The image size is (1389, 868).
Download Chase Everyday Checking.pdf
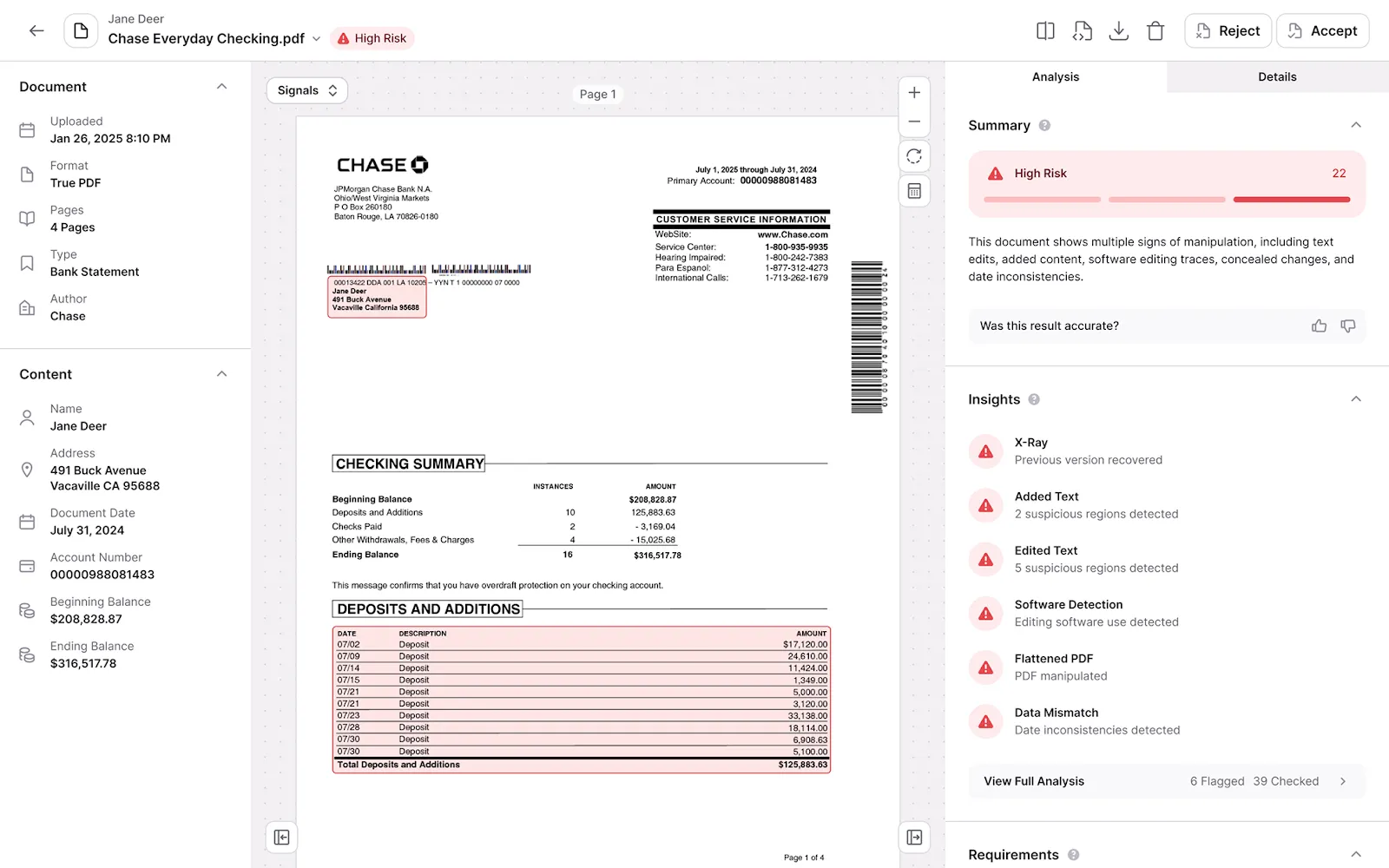pyautogui.click(x=1119, y=30)
